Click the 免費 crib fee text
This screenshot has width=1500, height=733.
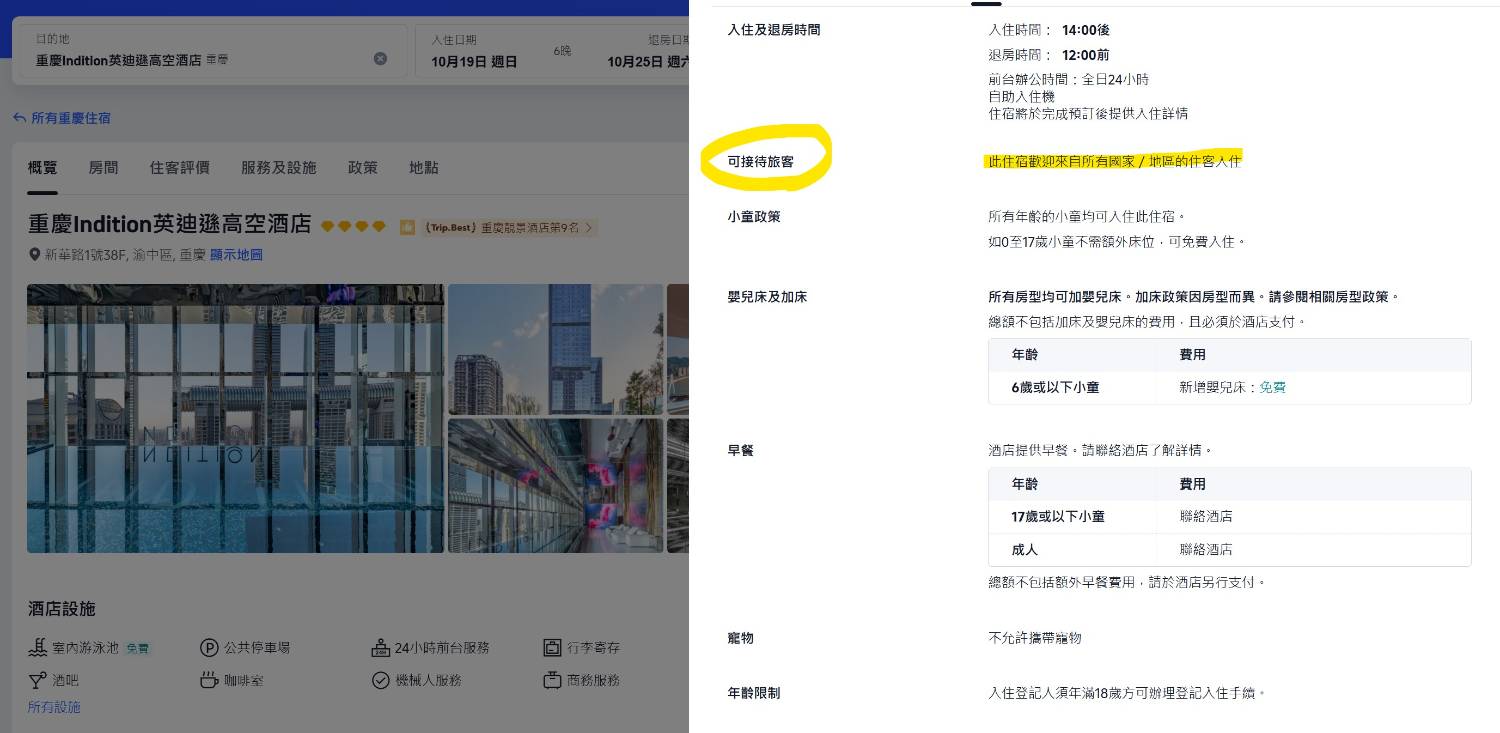coord(1272,387)
